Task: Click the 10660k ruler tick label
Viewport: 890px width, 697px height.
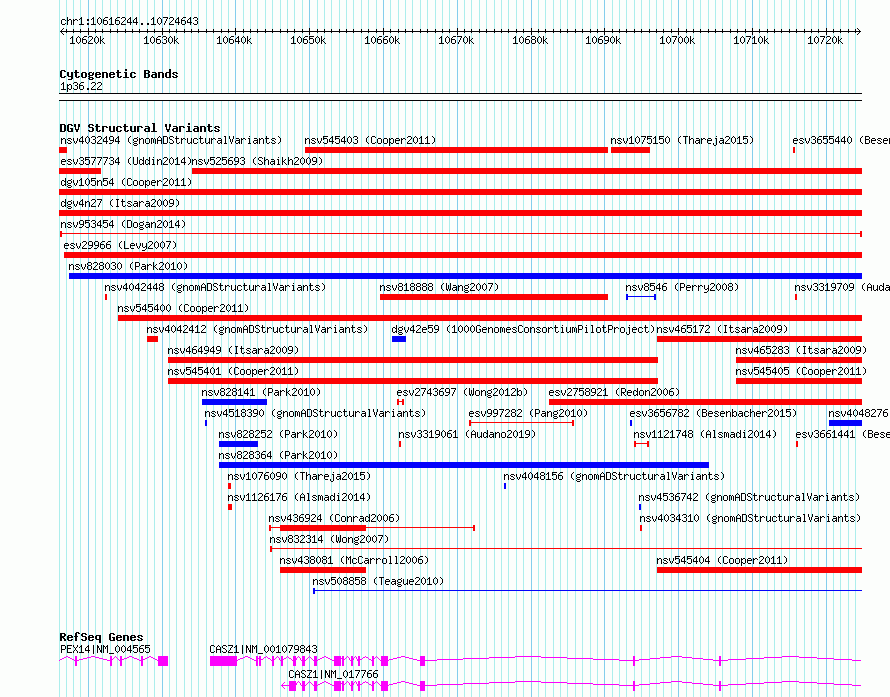Action: [382, 40]
